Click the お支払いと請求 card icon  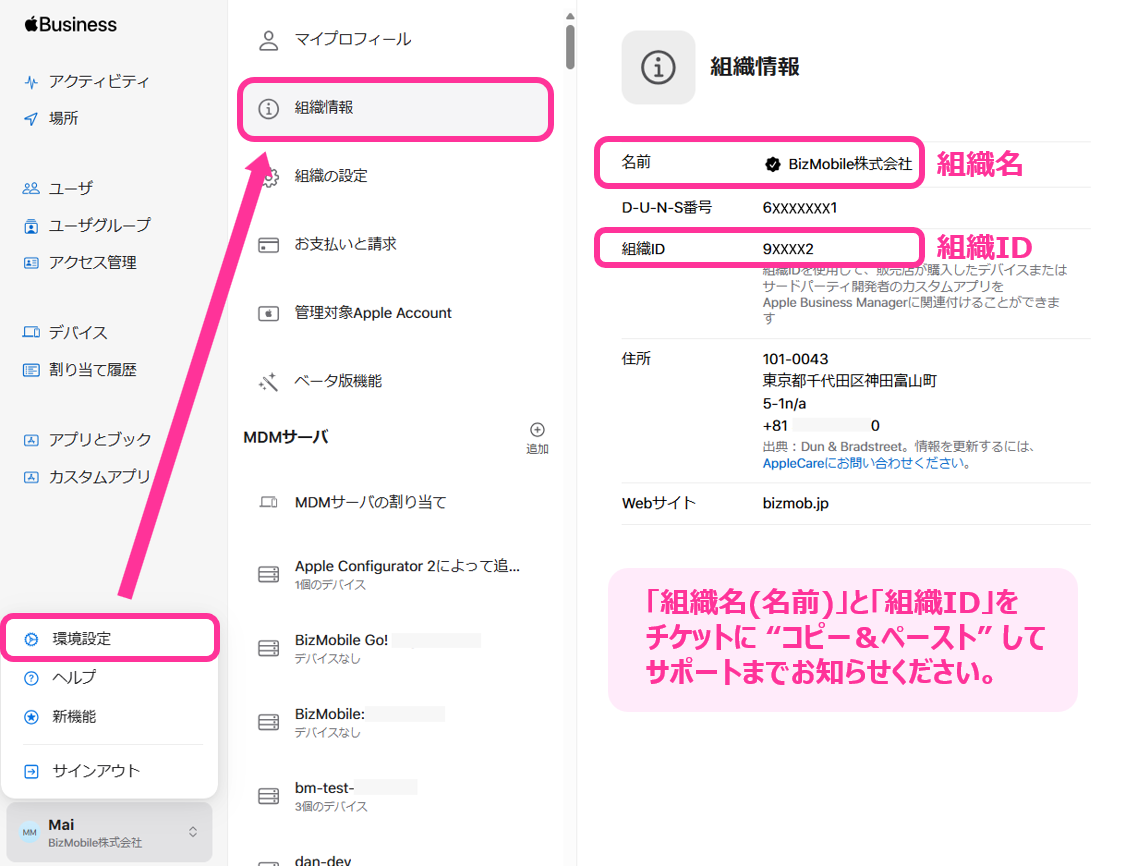[268, 245]
